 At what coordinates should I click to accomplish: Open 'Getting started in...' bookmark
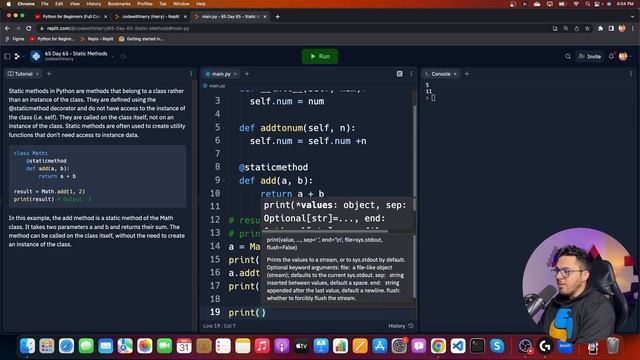click(x=141, y=39)
